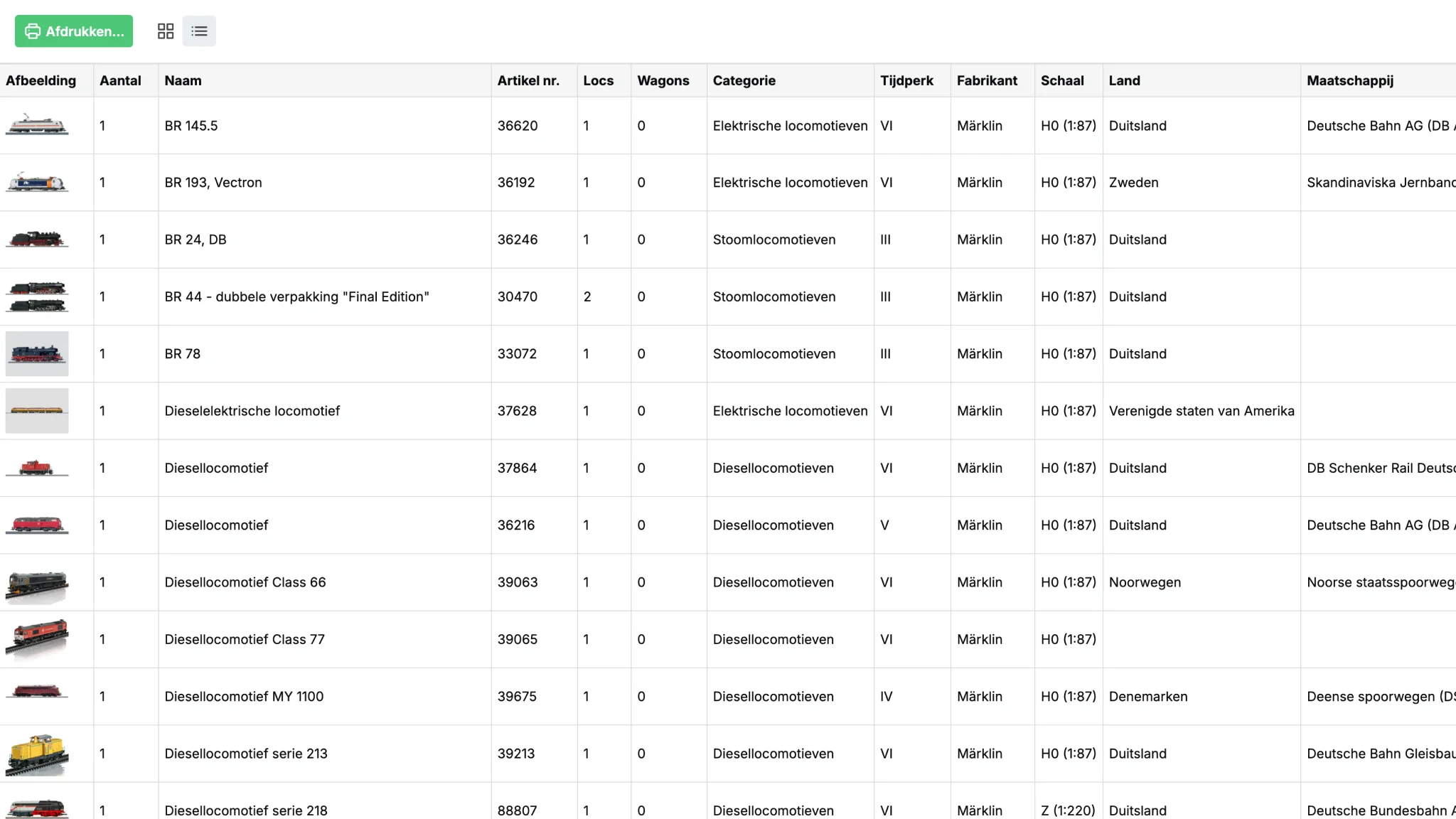Image resolution: width=1456 pixels, height=819 pixels.
Task: Open the BR 145.5 locomotive thumbnail
Action: tap(37, 125)
